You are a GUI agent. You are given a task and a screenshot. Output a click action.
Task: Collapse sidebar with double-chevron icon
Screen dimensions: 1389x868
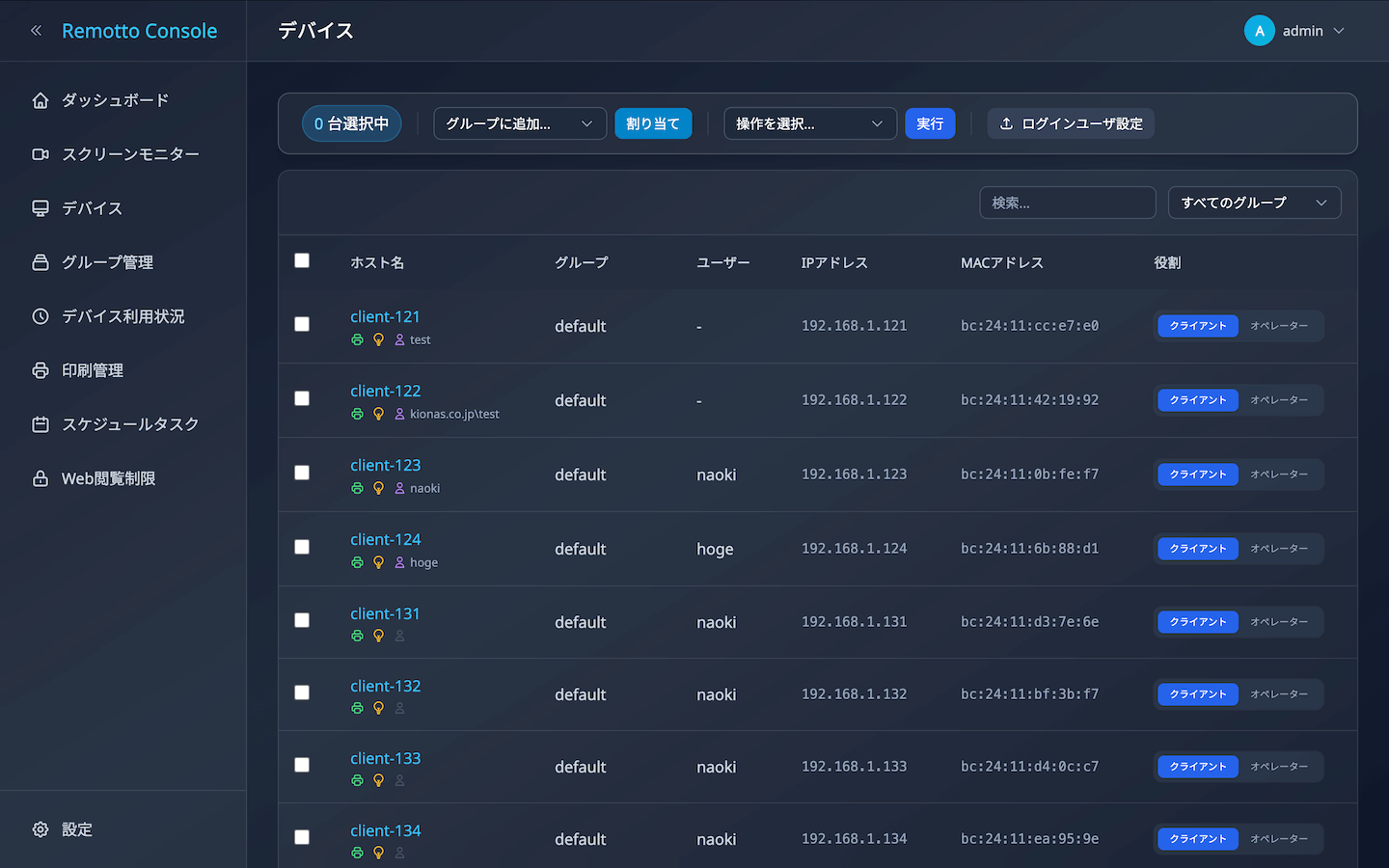coord(37,31)
